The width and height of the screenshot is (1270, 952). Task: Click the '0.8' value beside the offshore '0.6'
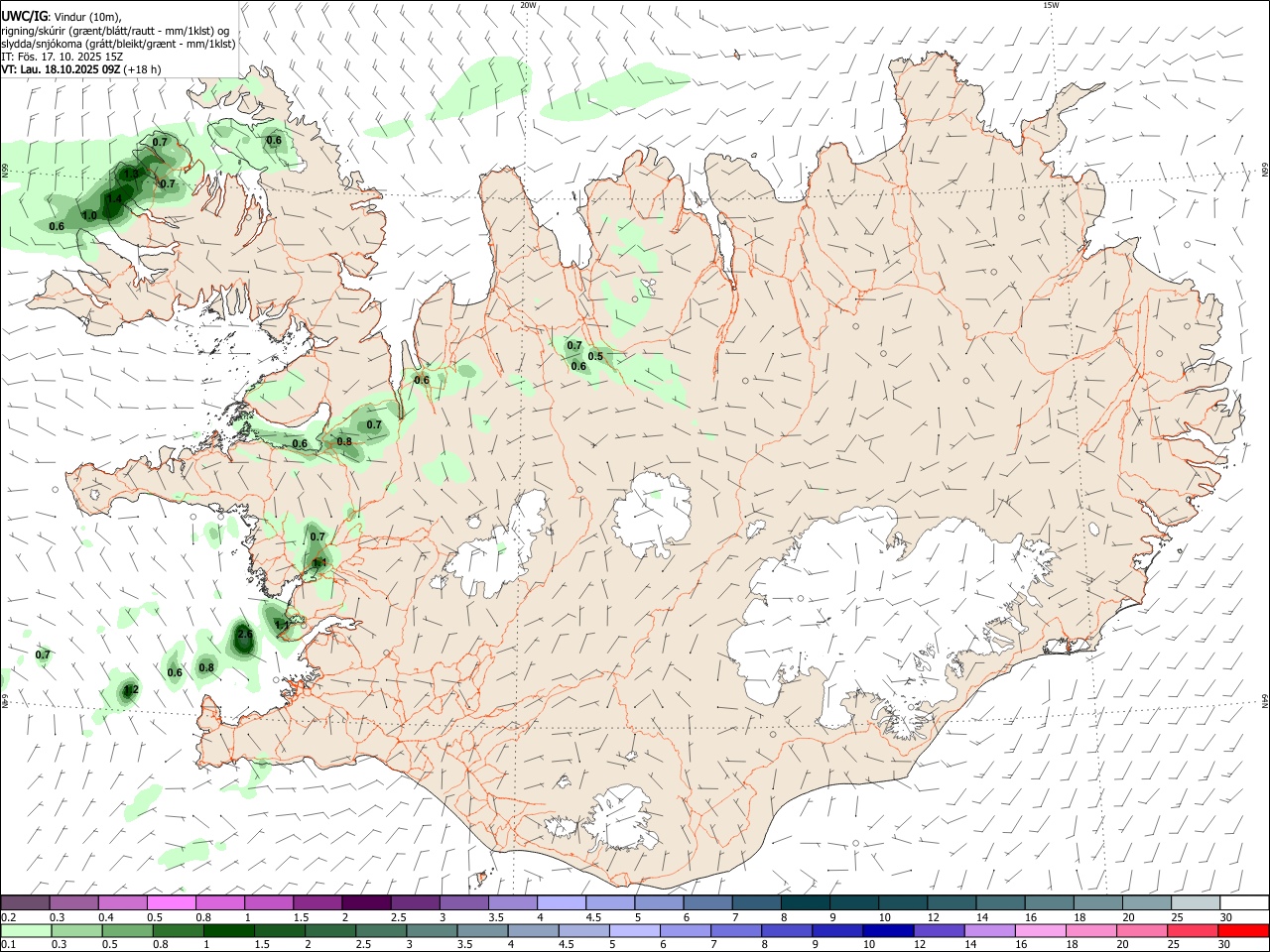point(206,667)
